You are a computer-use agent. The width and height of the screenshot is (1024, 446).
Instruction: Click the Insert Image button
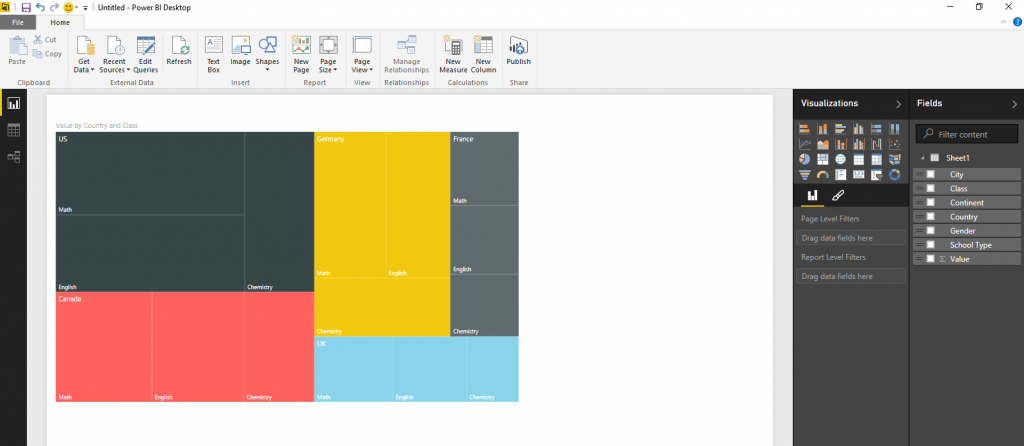[240, 50]
